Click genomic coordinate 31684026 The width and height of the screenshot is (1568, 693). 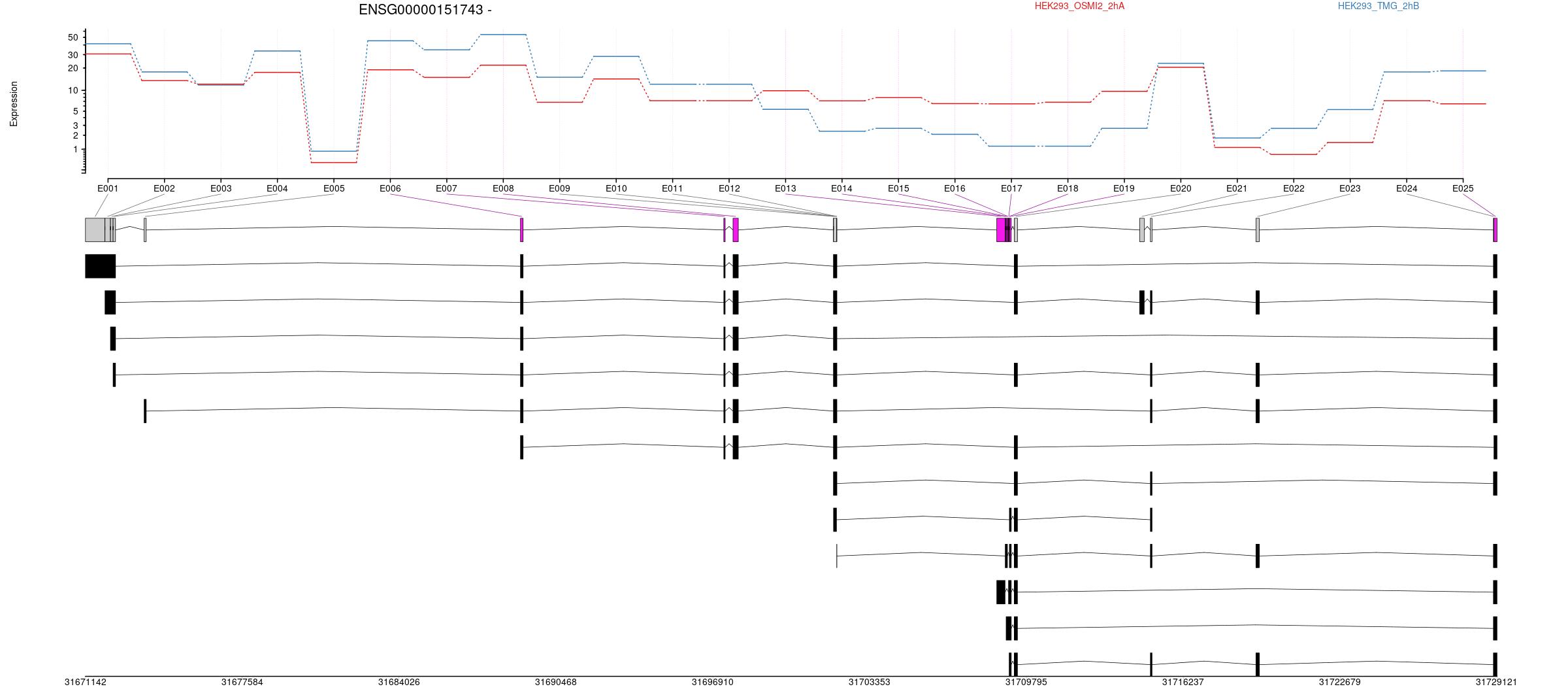tap(399, 682)
